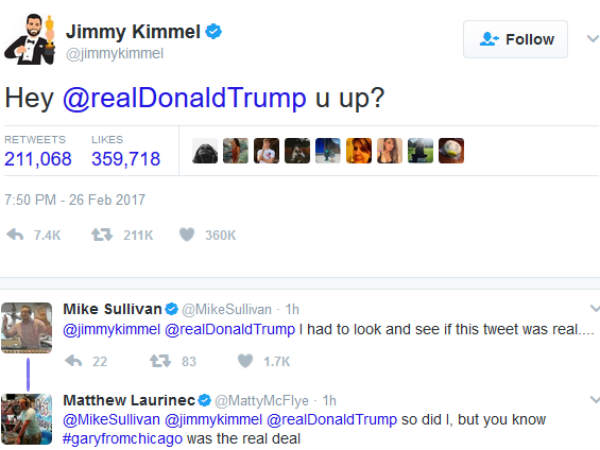
Task: Reply to Jimmy Kimmel's tweet
Action: coord(16,235)
